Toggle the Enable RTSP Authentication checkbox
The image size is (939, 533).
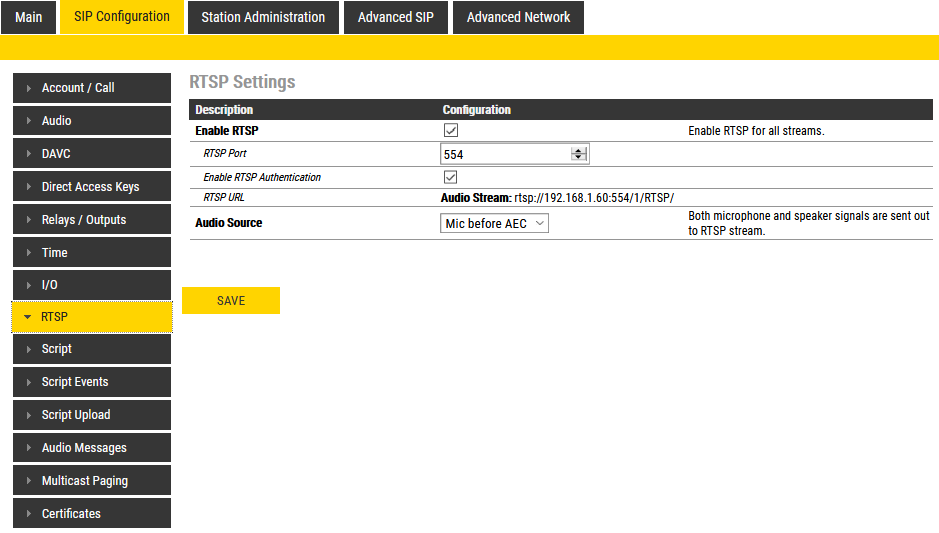(451, 177)
